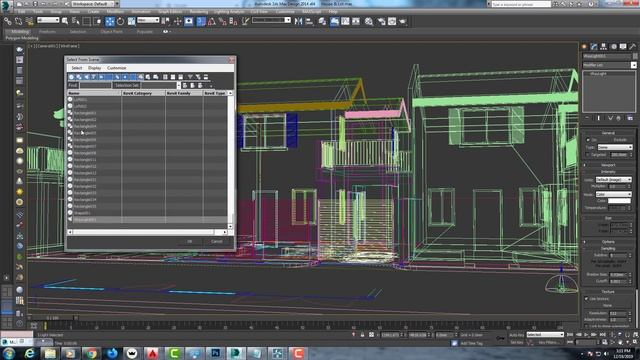Click the Unlink Selection tool
The width and height of the screenshot is (640, 360).
point(18,21)
